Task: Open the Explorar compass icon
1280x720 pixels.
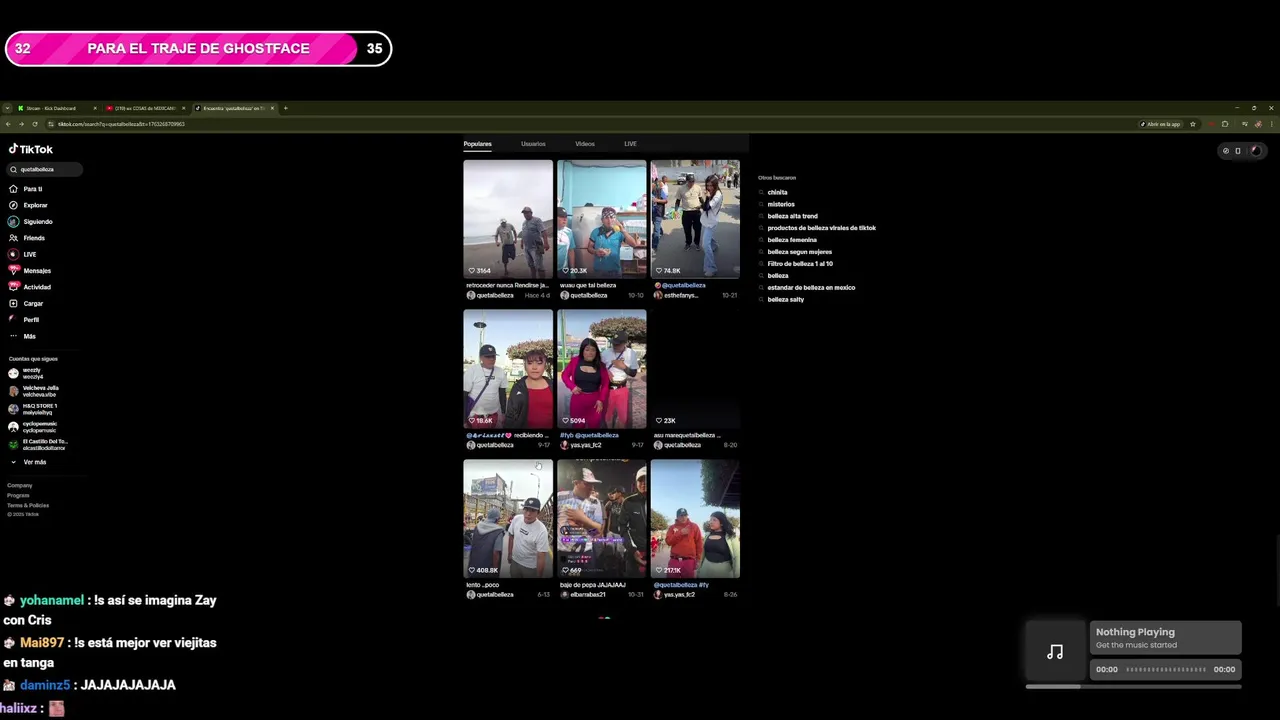Action: pyautogui.click(x=13, y=205)
